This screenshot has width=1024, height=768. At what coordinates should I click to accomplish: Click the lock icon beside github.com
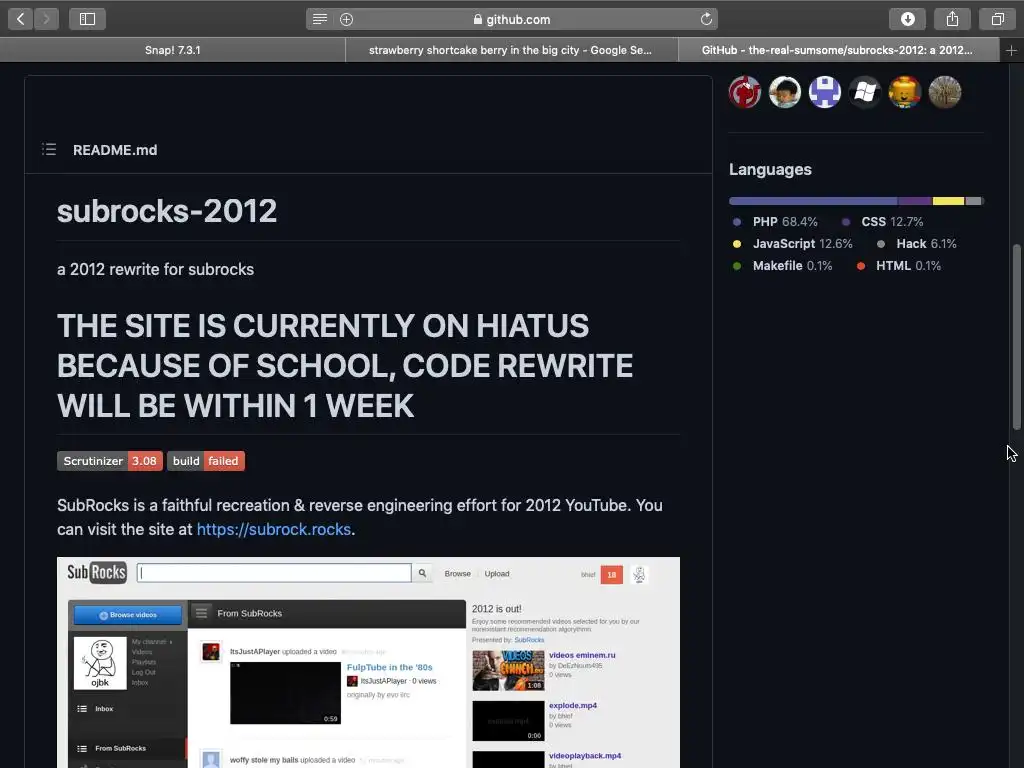[x=478, y=20]
